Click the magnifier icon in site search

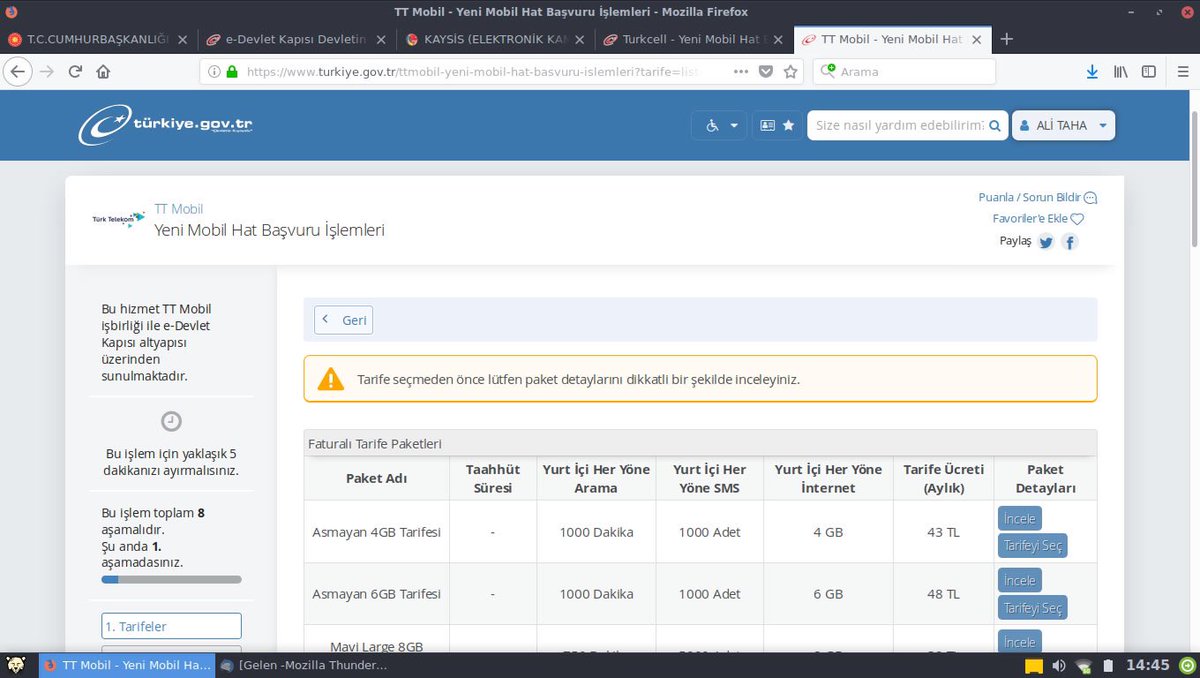[995, 126]
